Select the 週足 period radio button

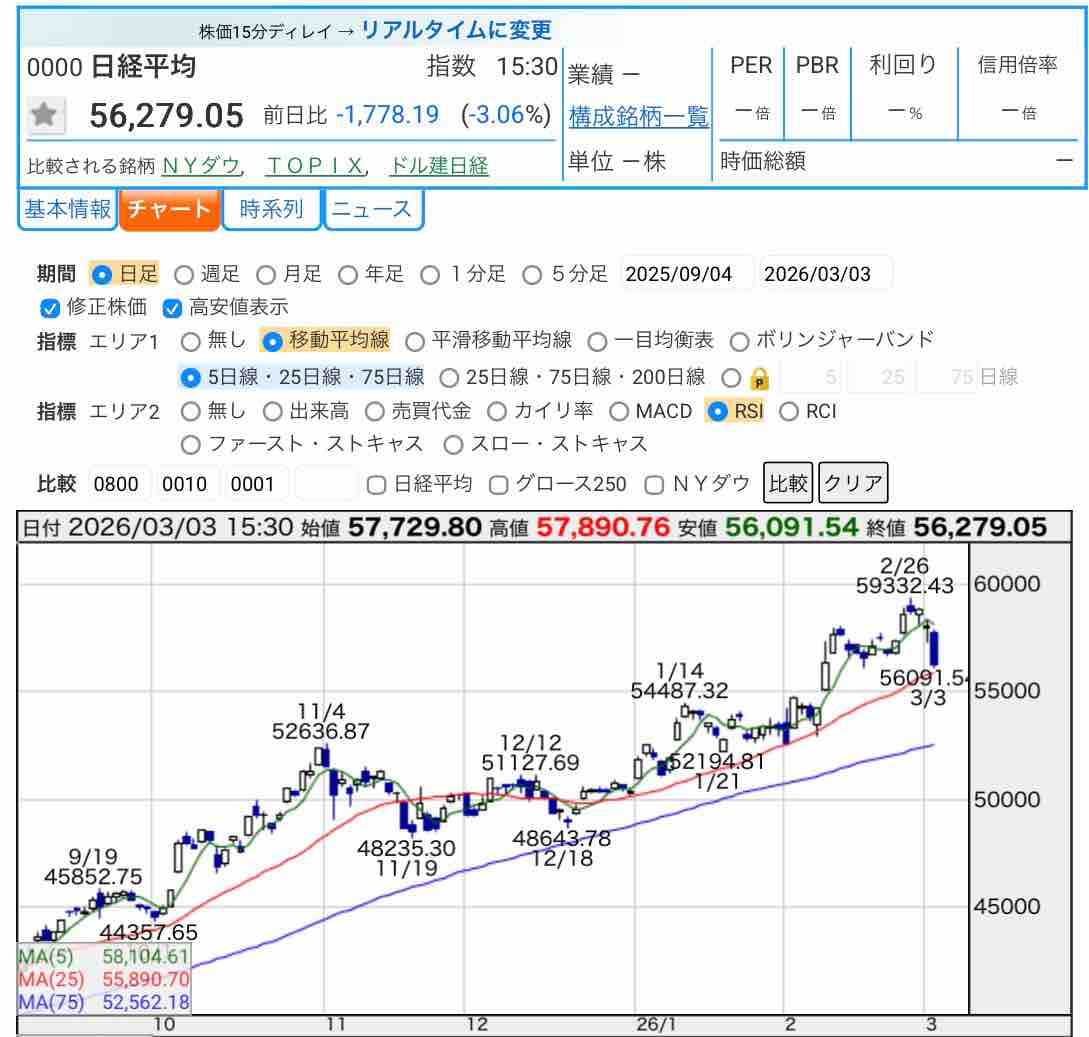[x=184, y=274]
